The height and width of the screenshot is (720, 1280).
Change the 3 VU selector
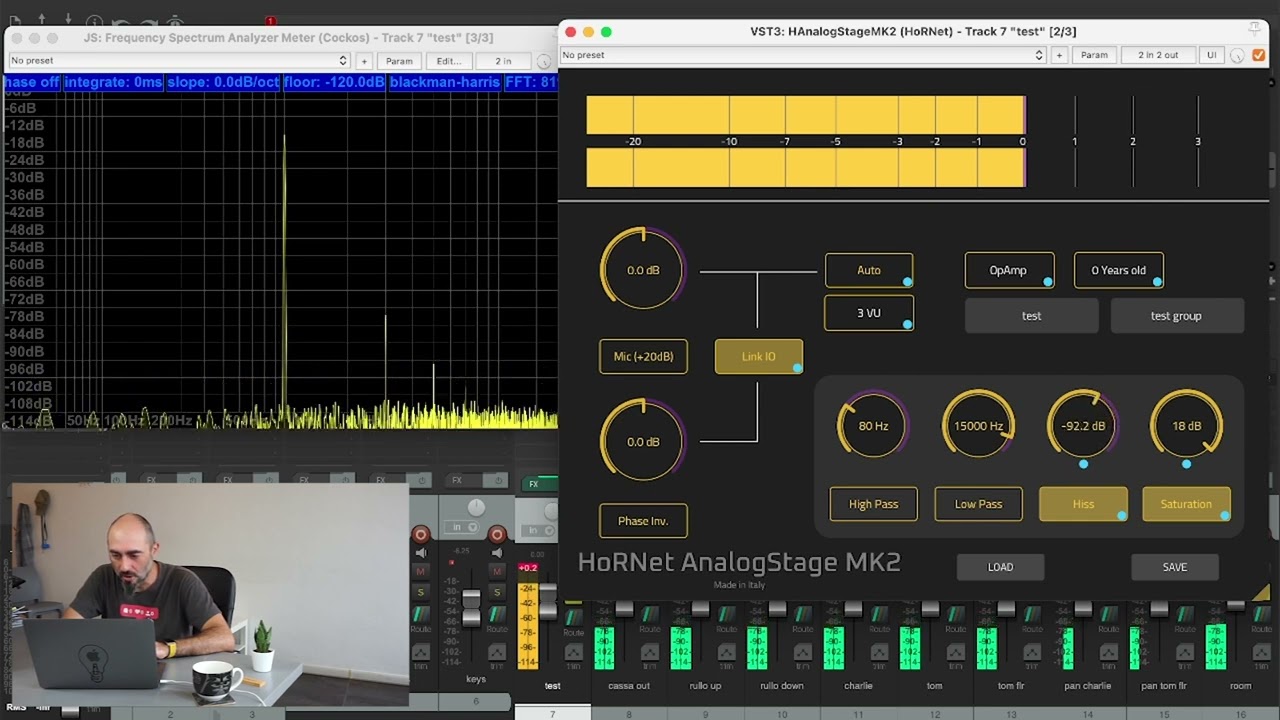(x=869, y=313)
